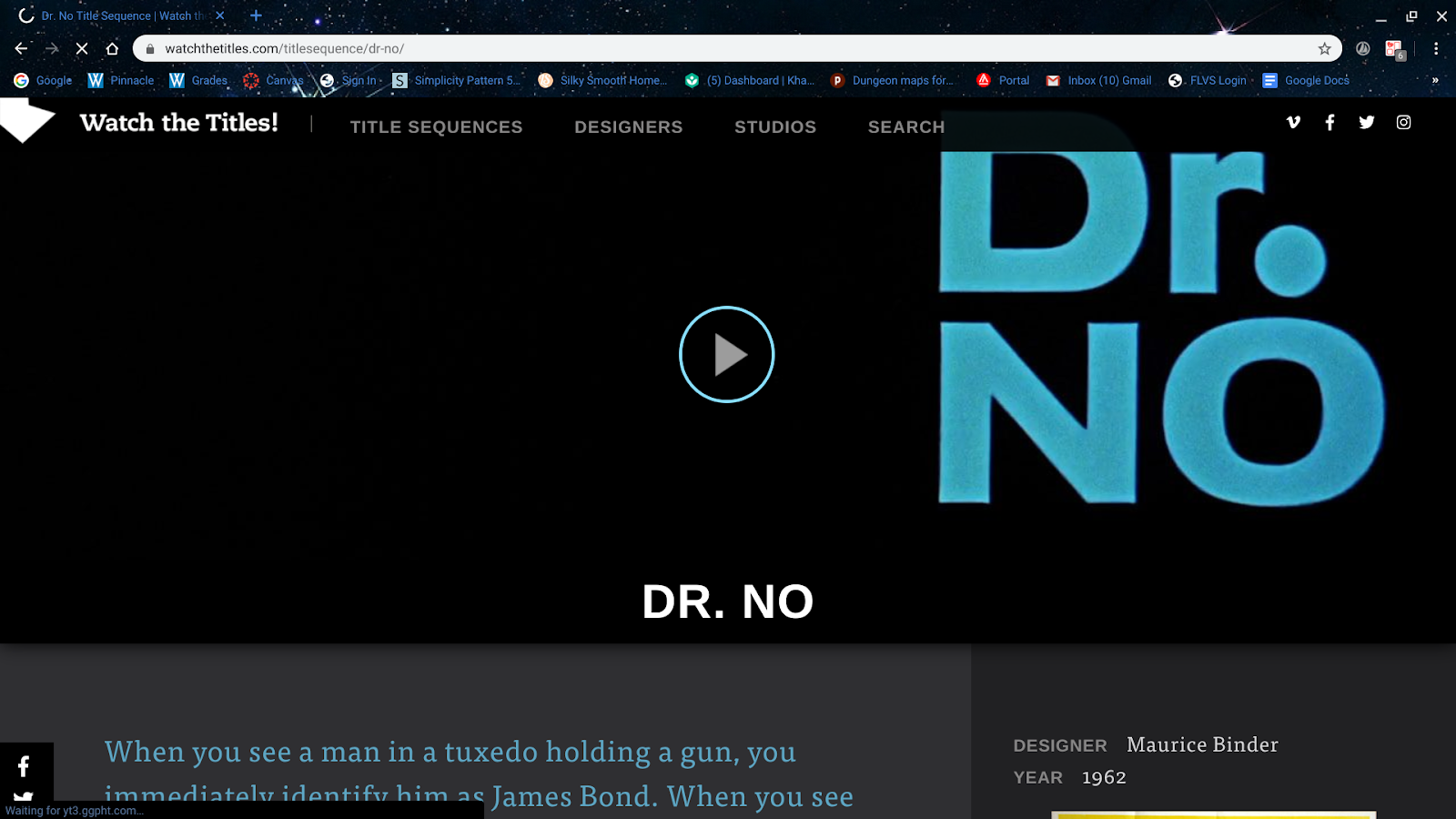Bookmark this page with star icon
This screenshot has width=1456, height=819.
pos(1324,48)
